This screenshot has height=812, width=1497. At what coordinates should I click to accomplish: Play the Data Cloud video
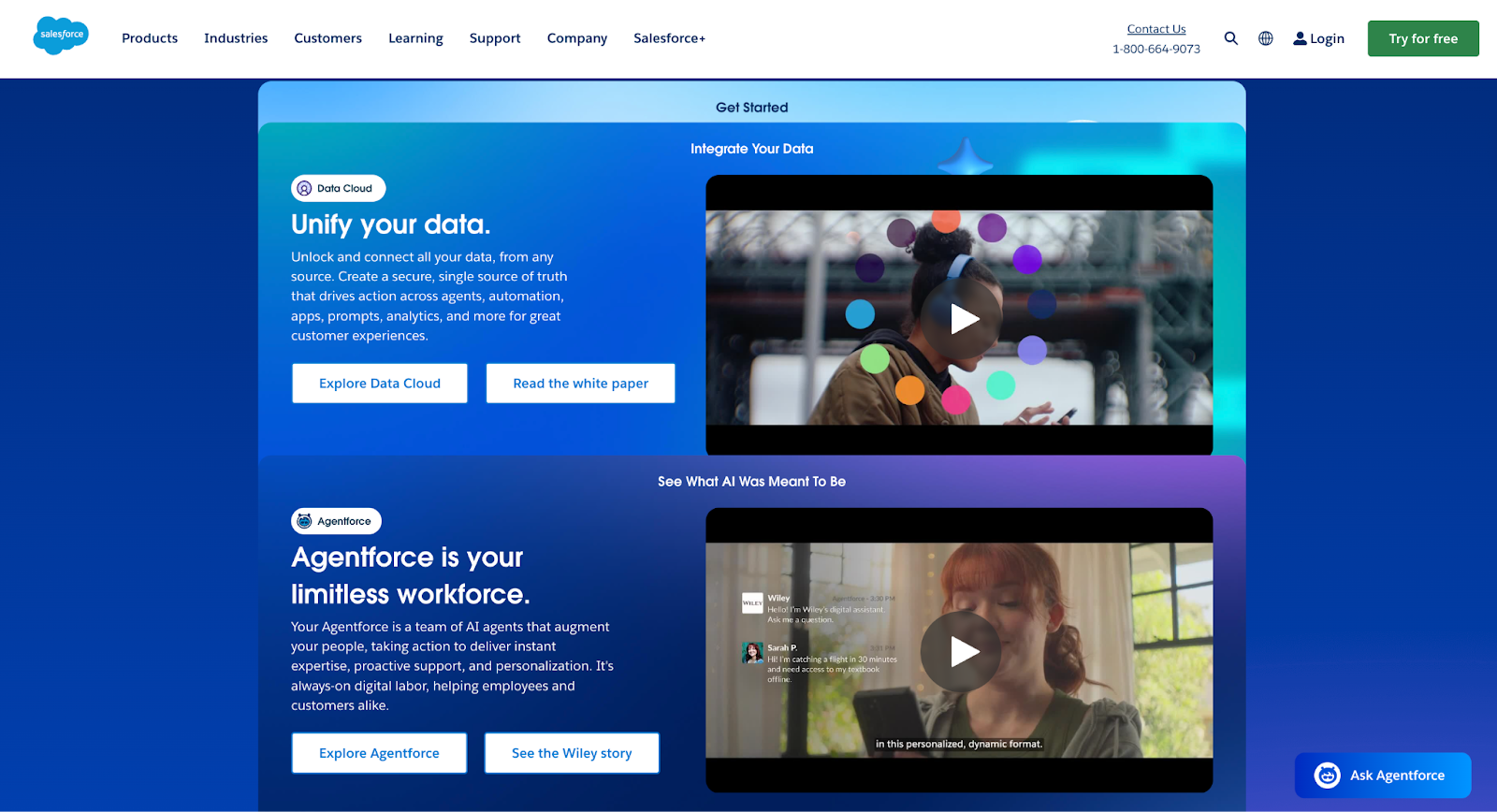[963, 319]
